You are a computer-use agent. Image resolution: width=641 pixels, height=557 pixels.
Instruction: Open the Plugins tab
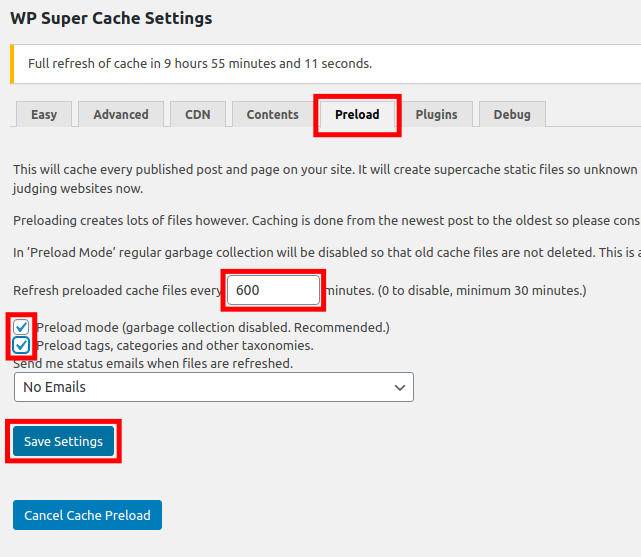(x=436, y=114)
